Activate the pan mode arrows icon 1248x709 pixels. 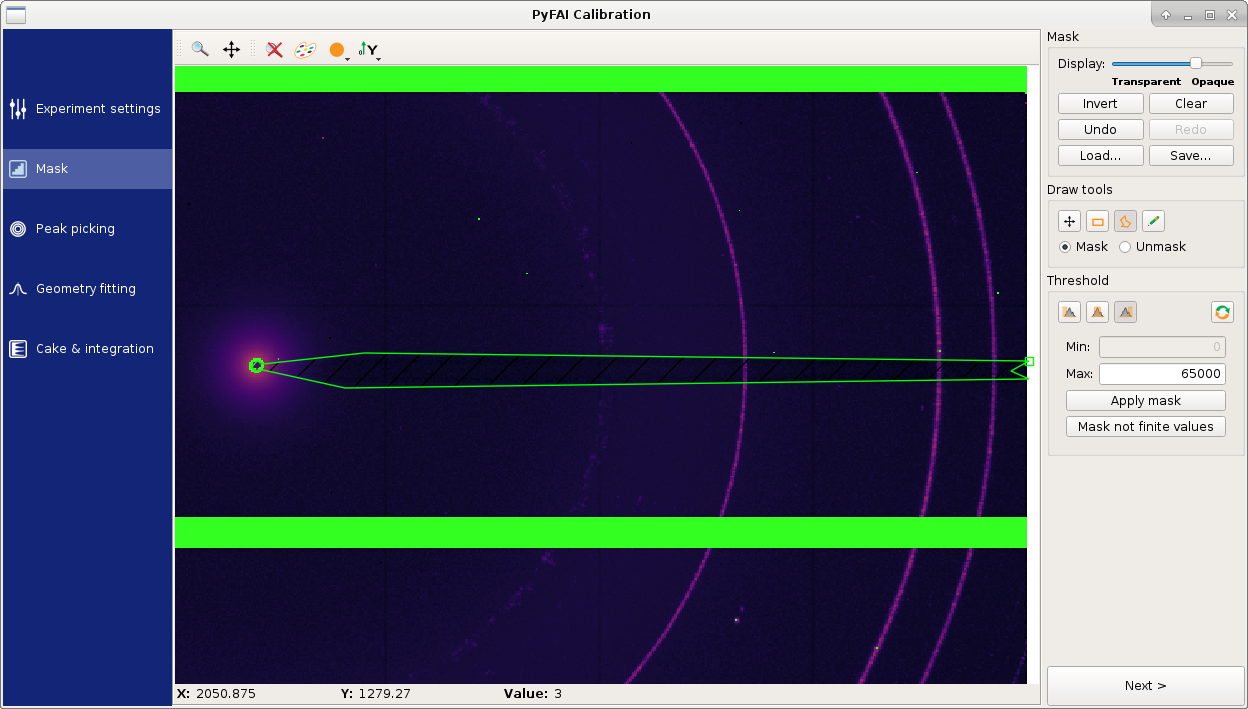pos(231,49)
